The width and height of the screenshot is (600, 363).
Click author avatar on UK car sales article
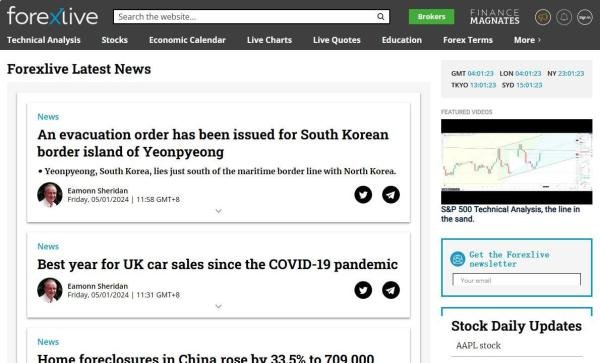coord(50,290)
